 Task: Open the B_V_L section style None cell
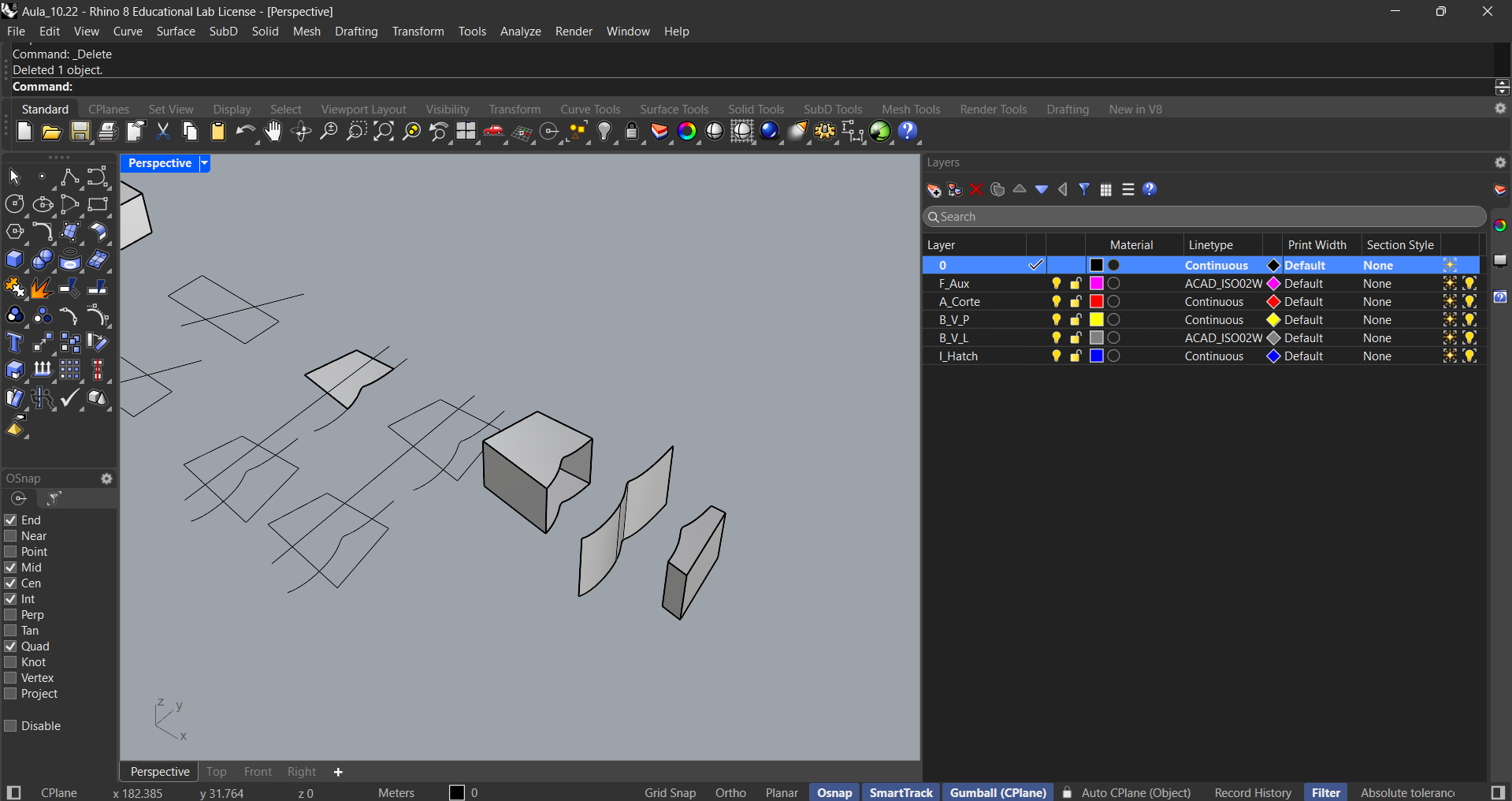point(1399,338)
